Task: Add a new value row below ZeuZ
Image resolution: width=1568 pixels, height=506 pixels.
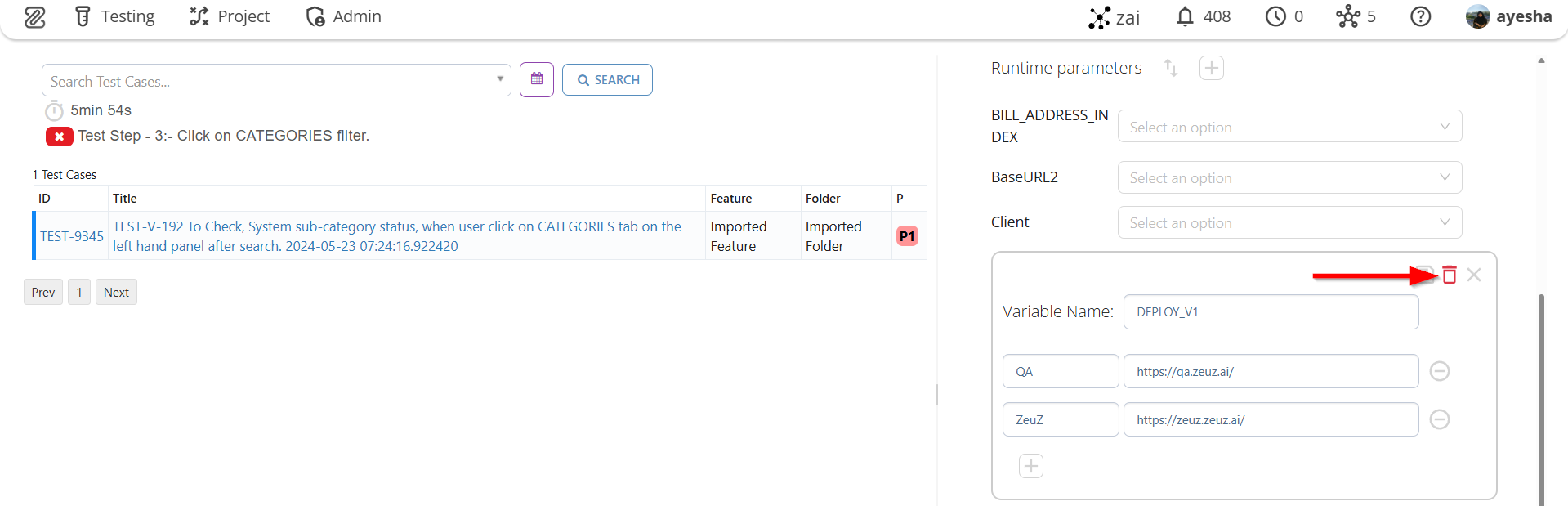Action: click(1030, 466)
